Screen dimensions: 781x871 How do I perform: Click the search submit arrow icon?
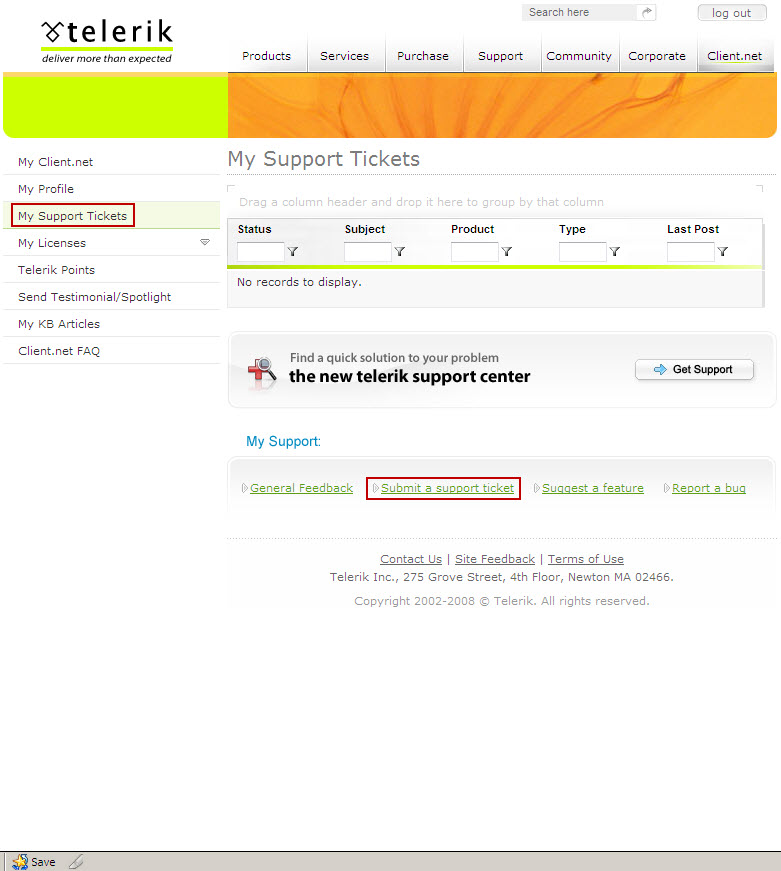point(646,12)
